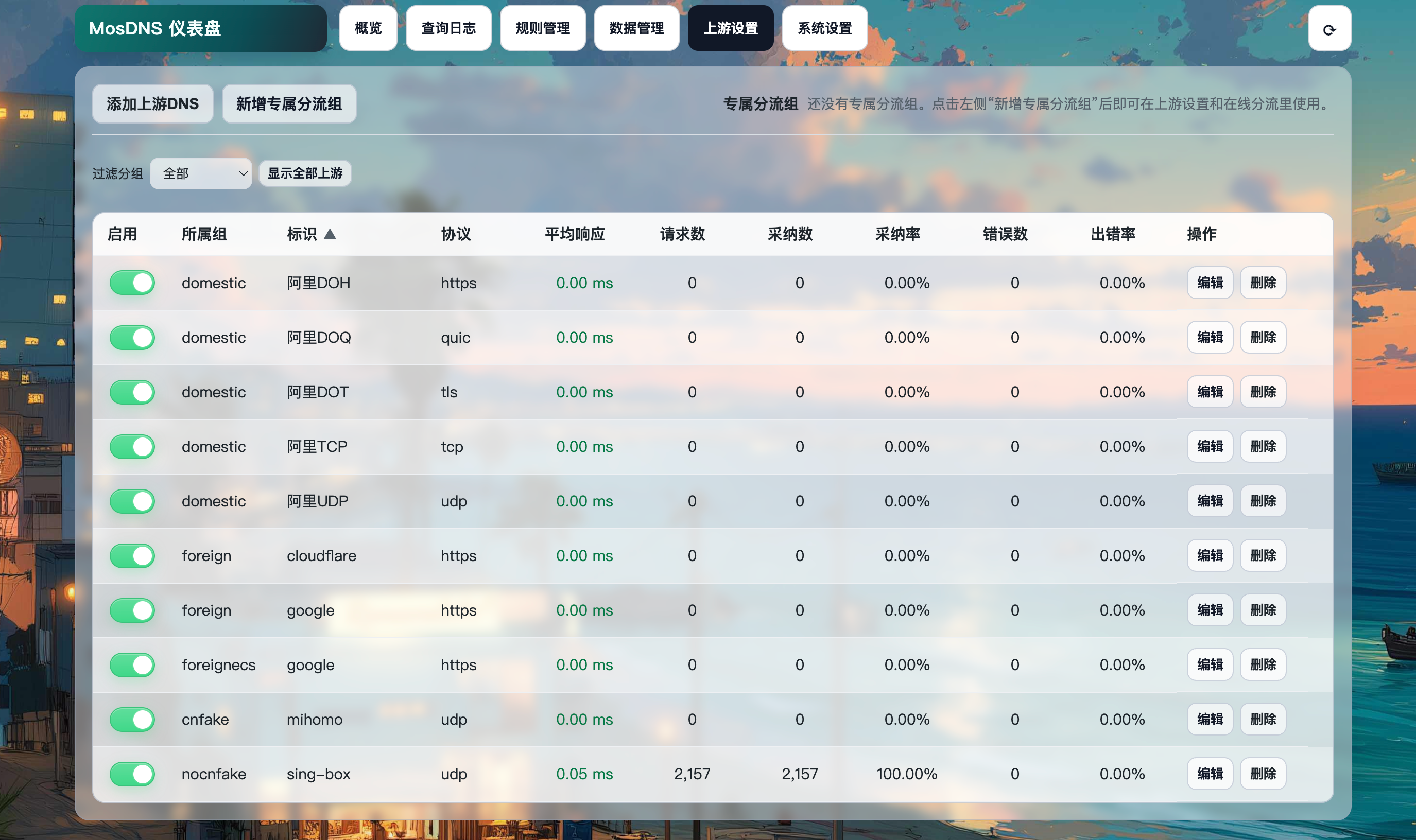Screen dimensions: 1416x840
Task: Click the MosDNS 仪表盘 title
Action: click(154, 28)
